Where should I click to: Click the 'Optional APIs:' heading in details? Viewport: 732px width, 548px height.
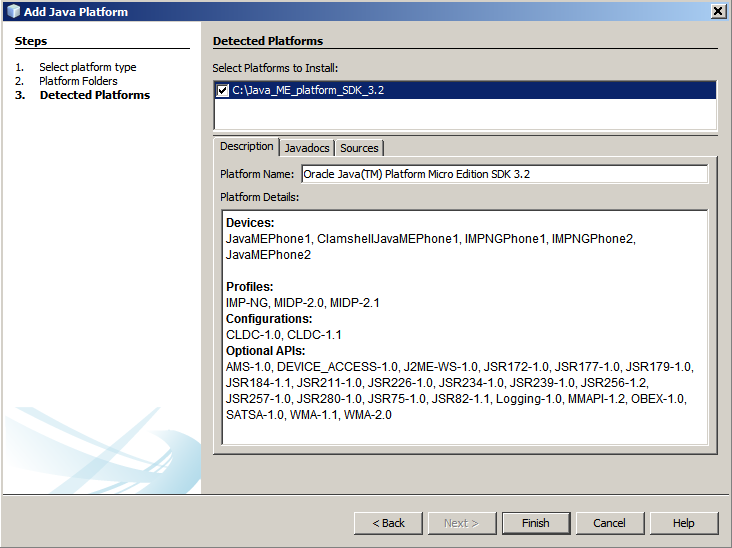265,351
